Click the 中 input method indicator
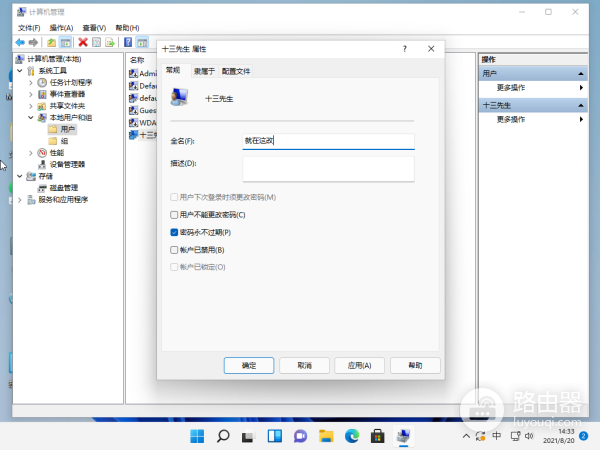 (x=497, y=436)
